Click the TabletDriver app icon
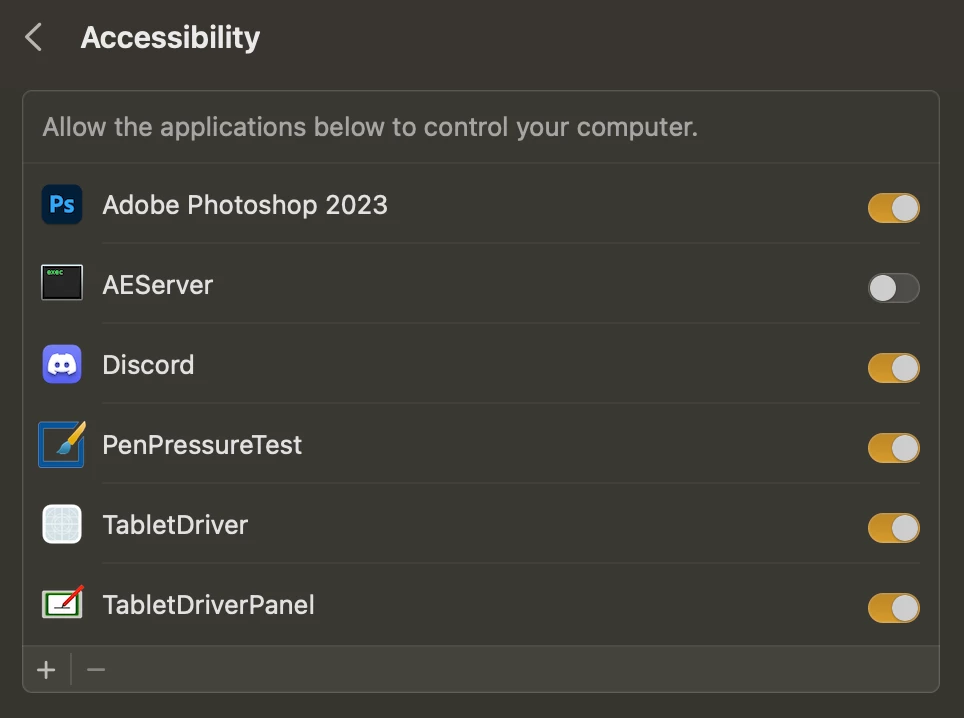This screenshot has width=964, height=718. click(x=62, y=525)
